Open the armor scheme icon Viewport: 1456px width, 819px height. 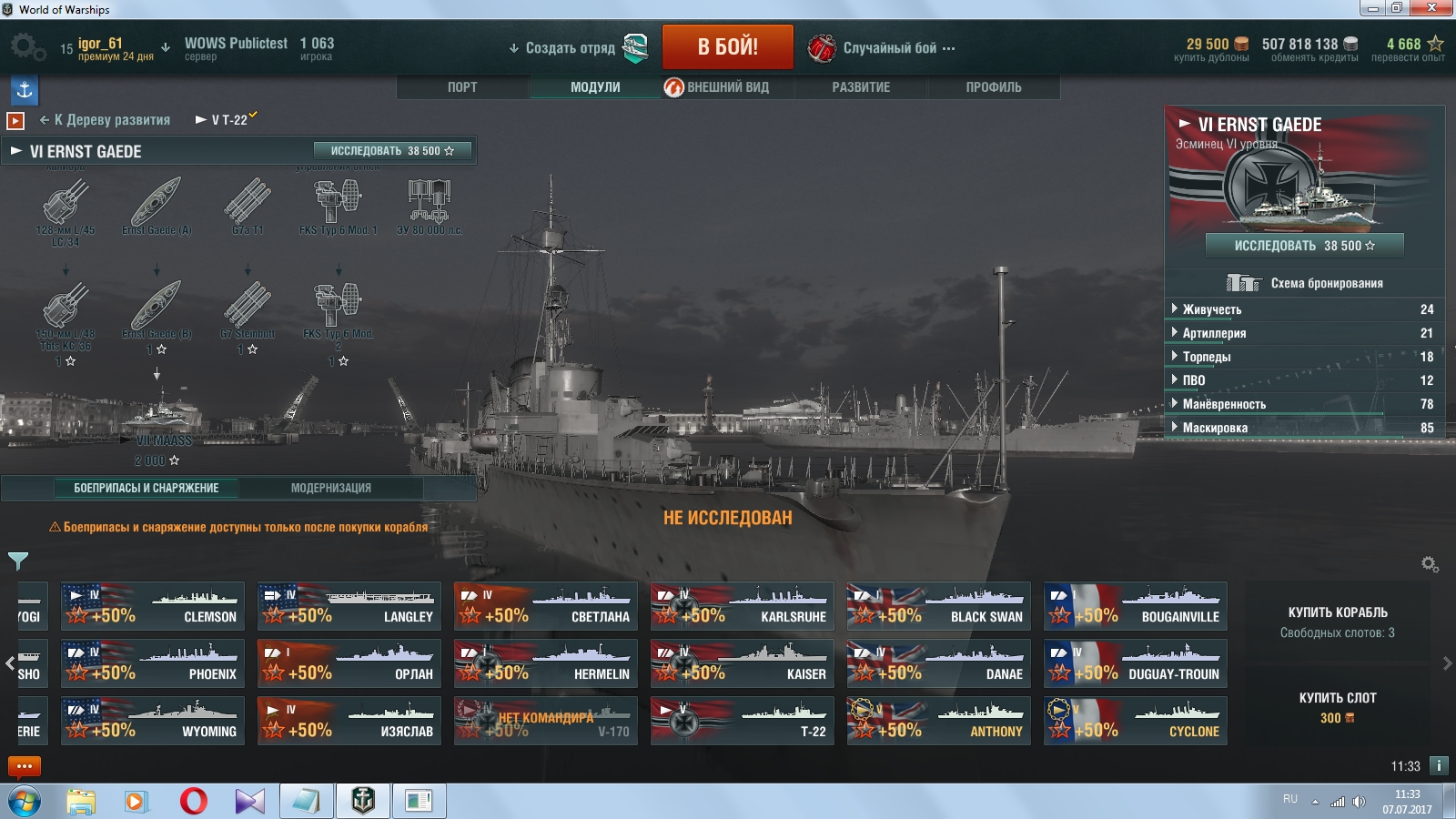pos(1243,282)
